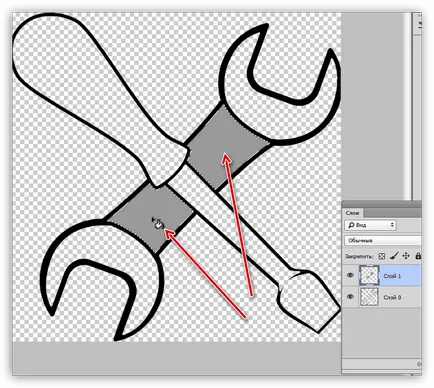This screenshot has width=434, height=388.
Task: Toggle lock position move icon
Action: 406,256
